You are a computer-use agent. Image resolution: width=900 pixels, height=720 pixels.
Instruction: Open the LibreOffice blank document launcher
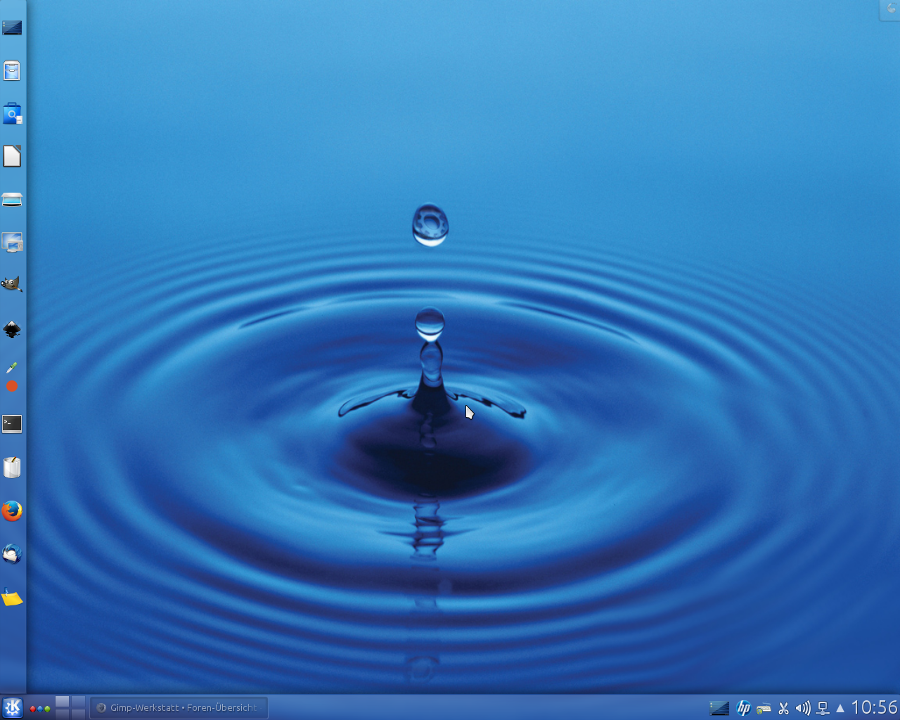[x=12, y=156]
